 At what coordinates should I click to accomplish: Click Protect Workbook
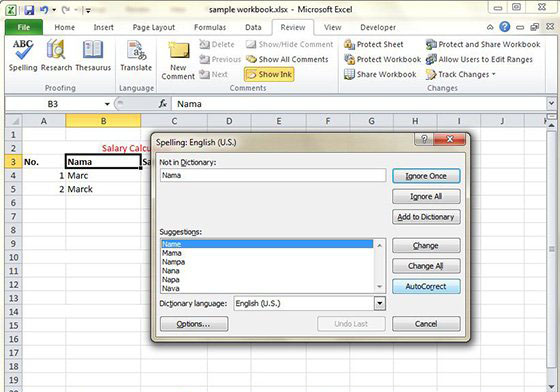click(x=382, y=59)
